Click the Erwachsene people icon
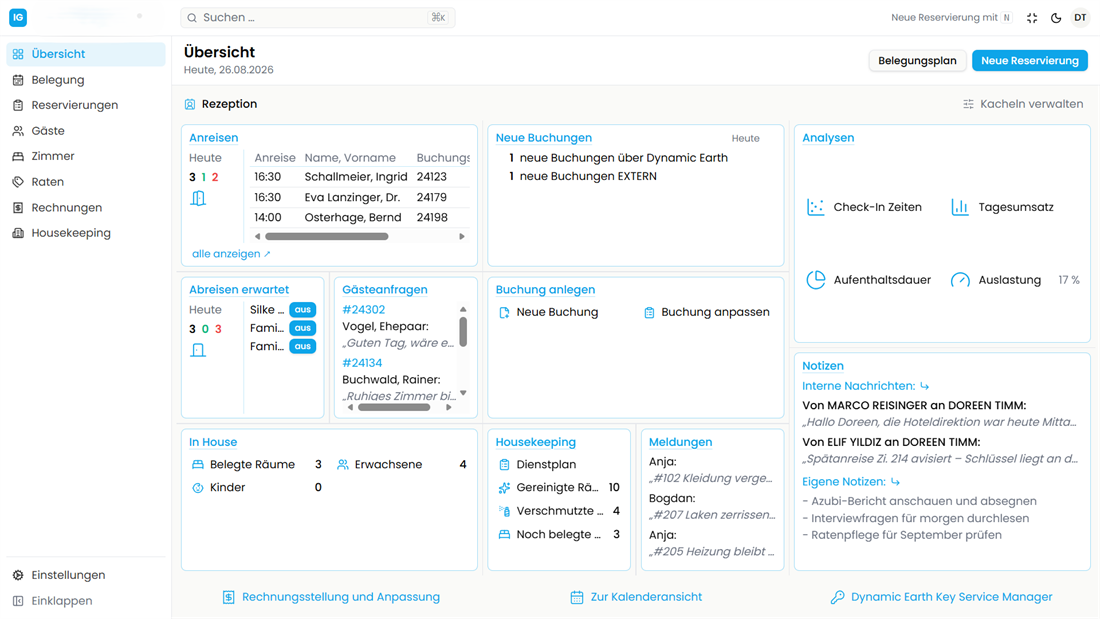Viewport: 1100px width, 619px height. pos(342,465)
